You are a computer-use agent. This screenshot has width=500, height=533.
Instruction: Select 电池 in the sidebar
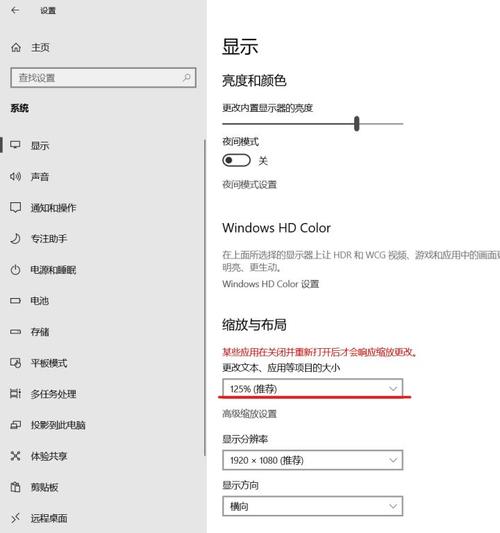coord(40,301)
